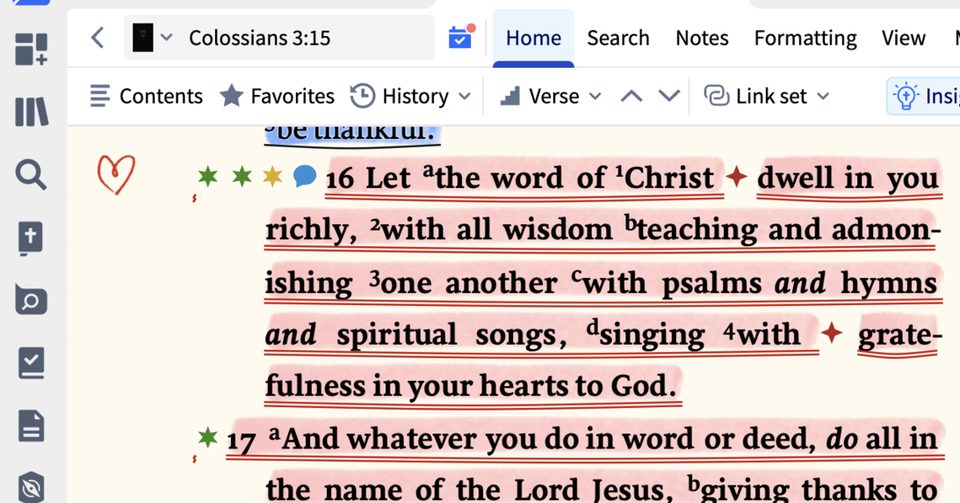Open the calendar reading plan icon

pyautogui.click(x=461, y=37)
